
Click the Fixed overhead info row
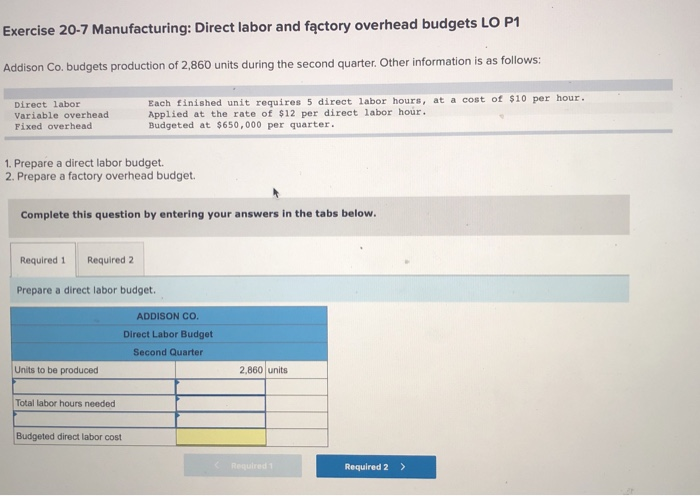[175, 125]
